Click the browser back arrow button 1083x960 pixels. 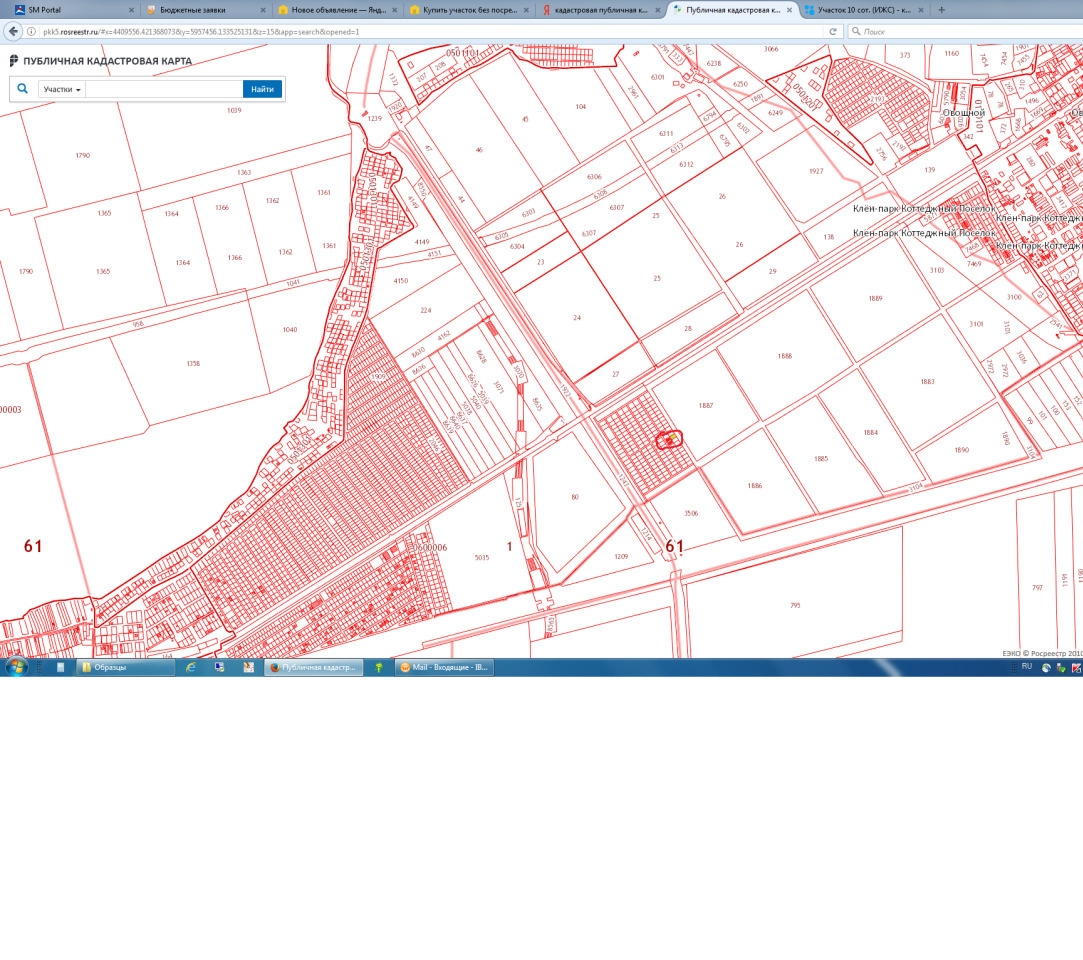[x=13, y=31]
